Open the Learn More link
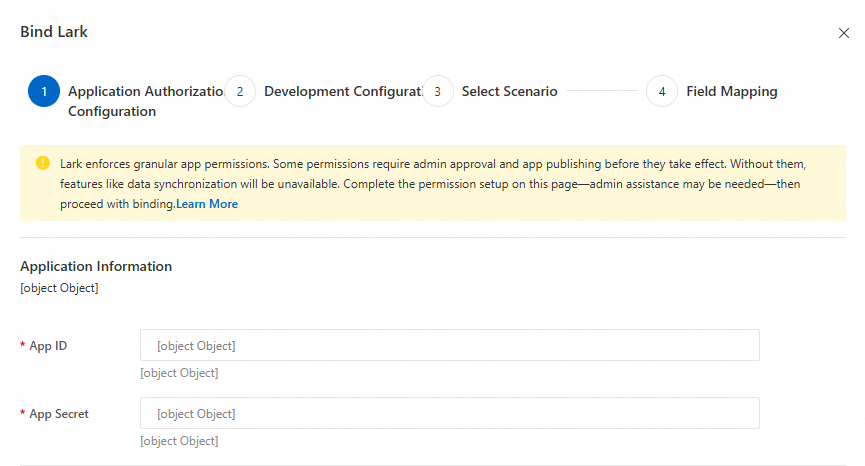This screenshot has height=466, width=865. point(207,204)
